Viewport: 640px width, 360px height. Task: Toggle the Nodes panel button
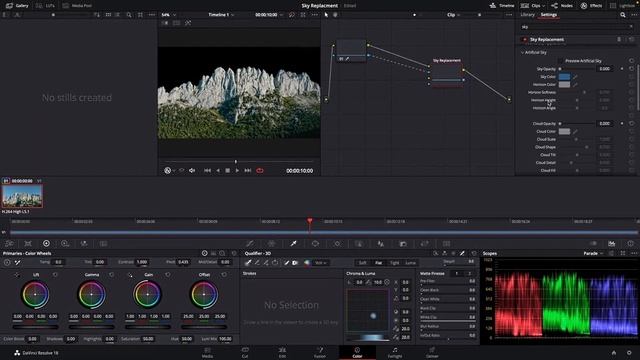pyautogui.click(x=562, y=6)
